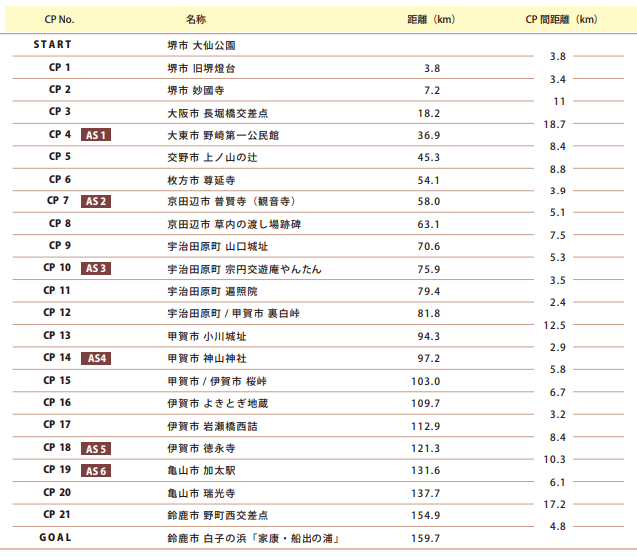The image size is (637, 557).
Task: Click the 名称 column header
Action: [x=196, y=20]
